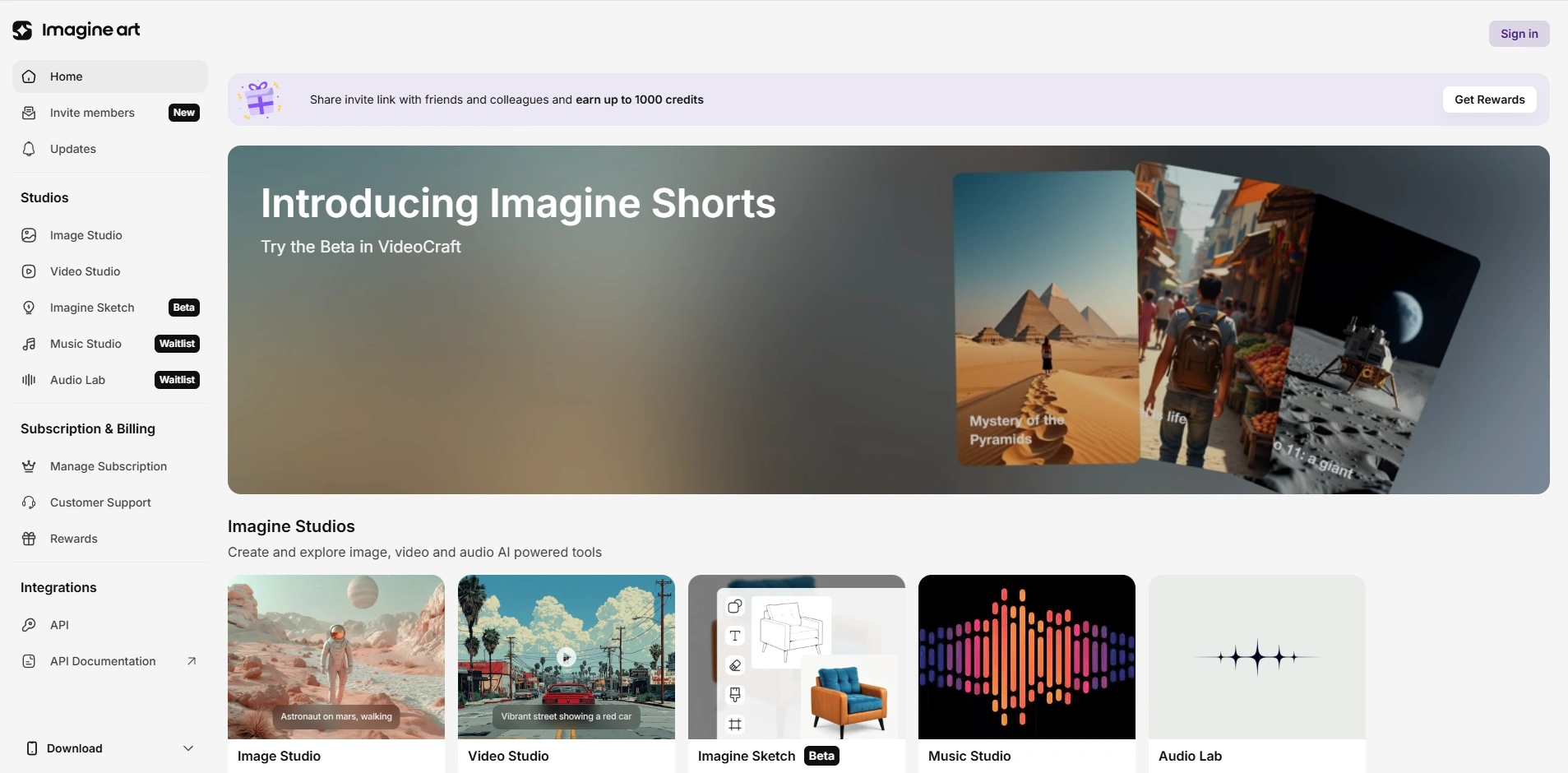Click the Get Rewards button
This screenshot has width=1568, height=773.
click(x=1489, y=100)
